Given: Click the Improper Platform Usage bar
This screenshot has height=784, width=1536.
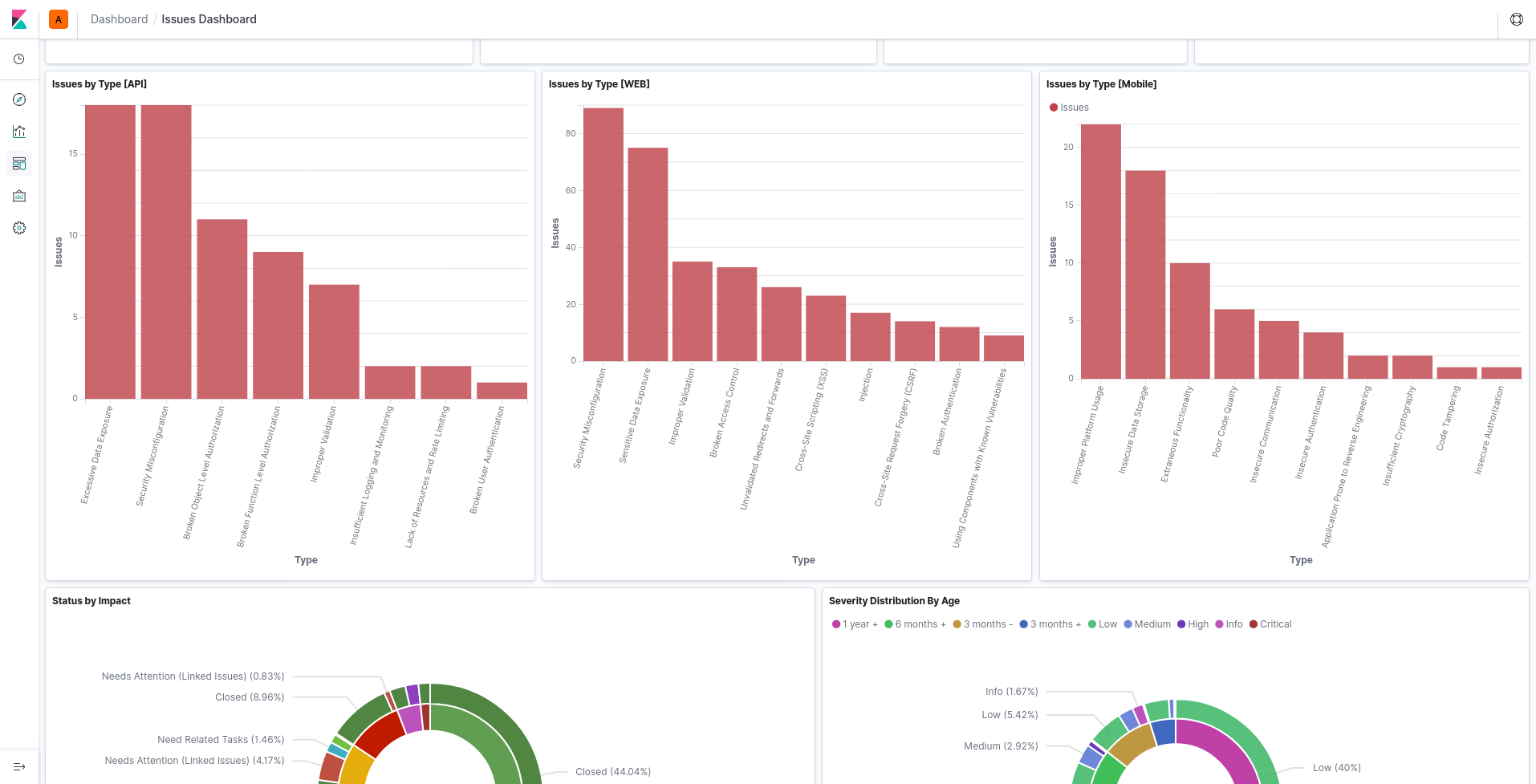Looking at the screenshot, I should [1101, 251].
